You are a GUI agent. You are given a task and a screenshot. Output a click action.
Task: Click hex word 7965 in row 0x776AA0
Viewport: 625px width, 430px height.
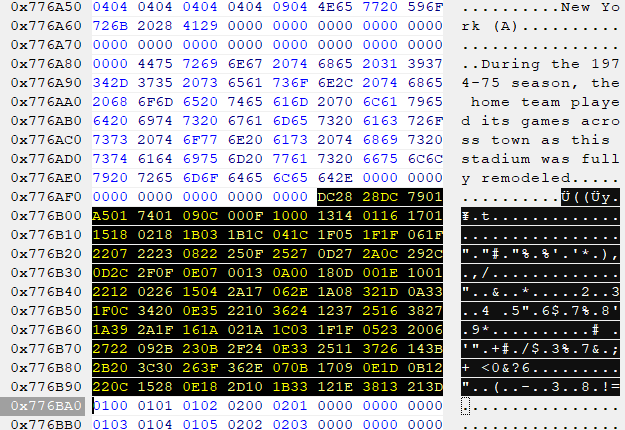click(x=425, y=102)
